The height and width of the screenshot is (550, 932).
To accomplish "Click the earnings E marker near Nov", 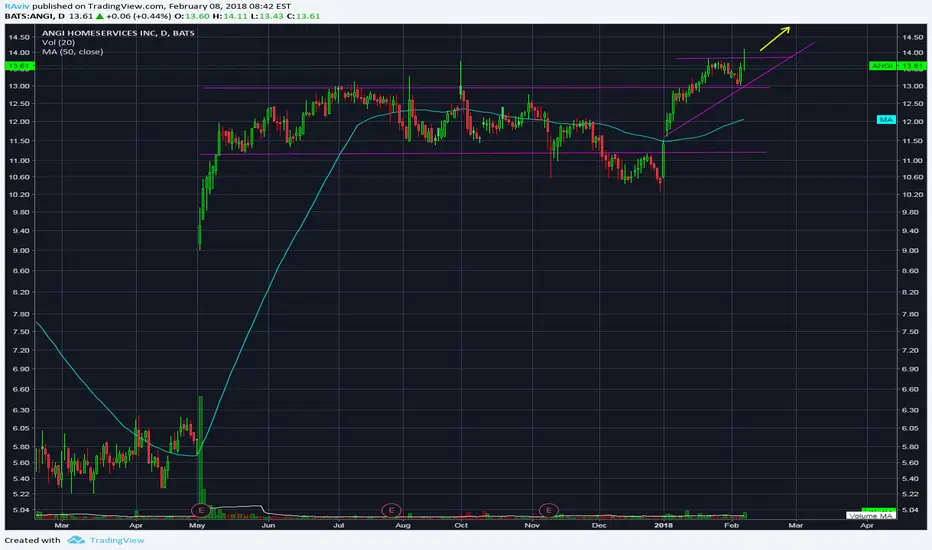I will pyautogui.click(x=549, y=510).
